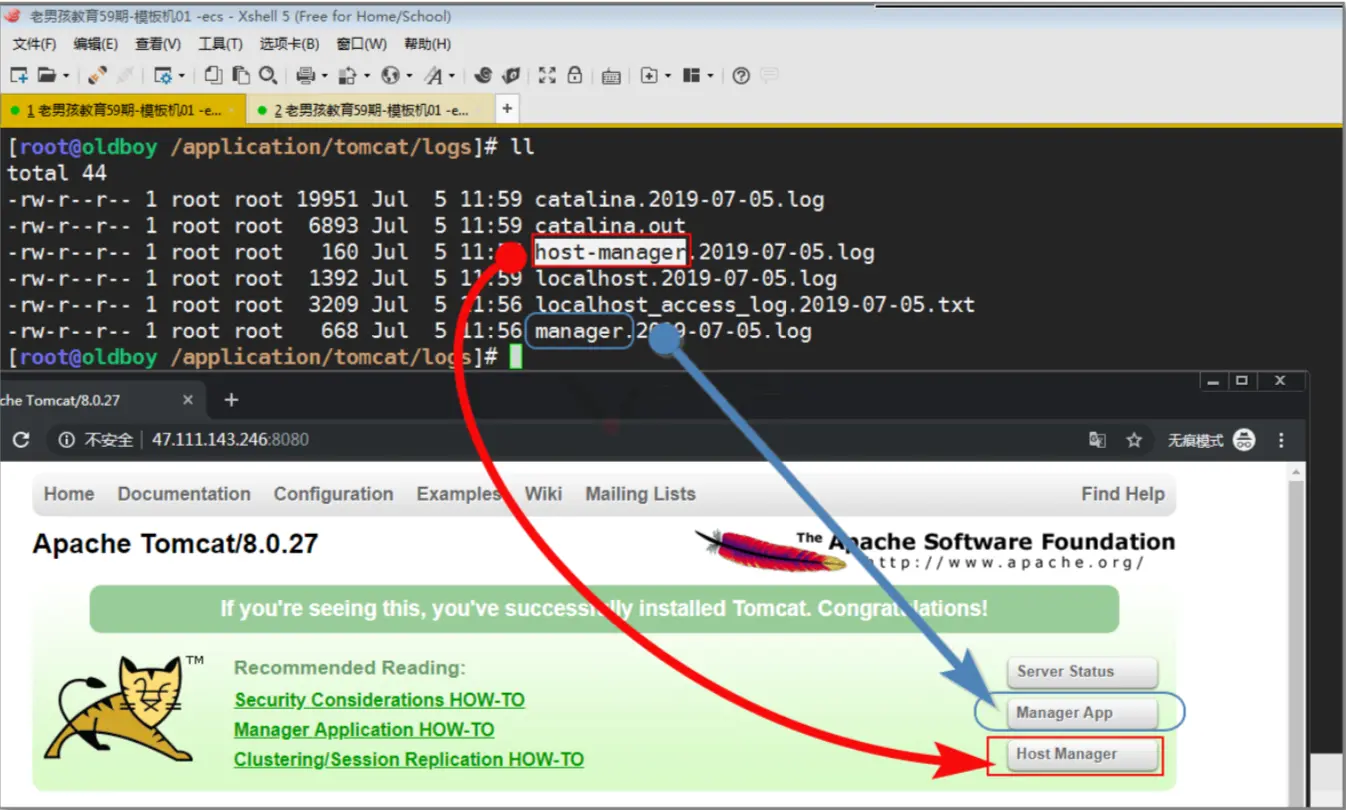Expand the Properties dropdown arrow

(x=182, y=76)
